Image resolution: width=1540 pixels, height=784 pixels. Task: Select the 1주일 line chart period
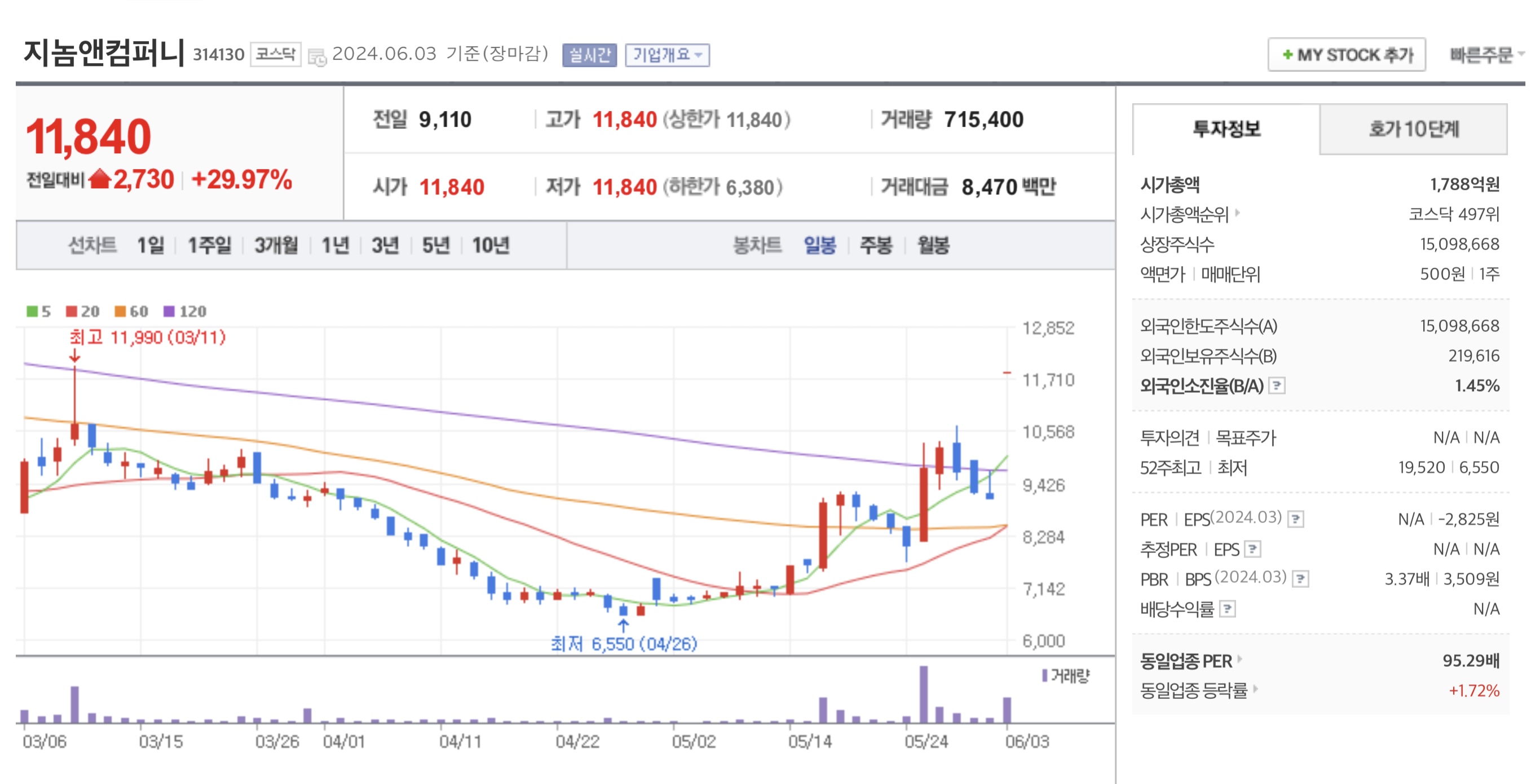(x=209, y=245)
